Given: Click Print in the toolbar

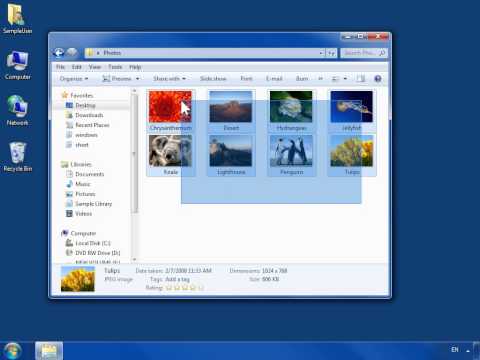Looking at the screenshot, I should [x=246, y=79].
